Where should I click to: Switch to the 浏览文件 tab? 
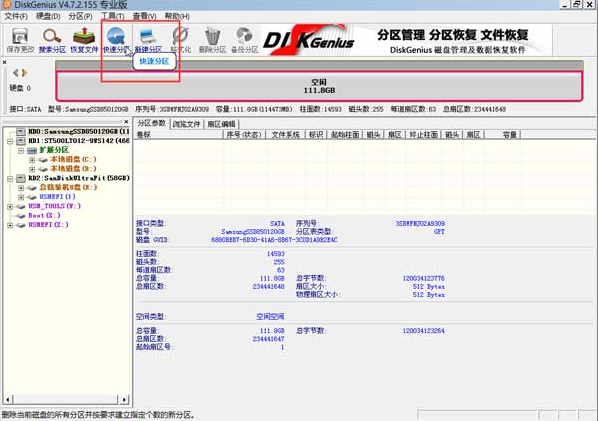[x=186, y=124]
